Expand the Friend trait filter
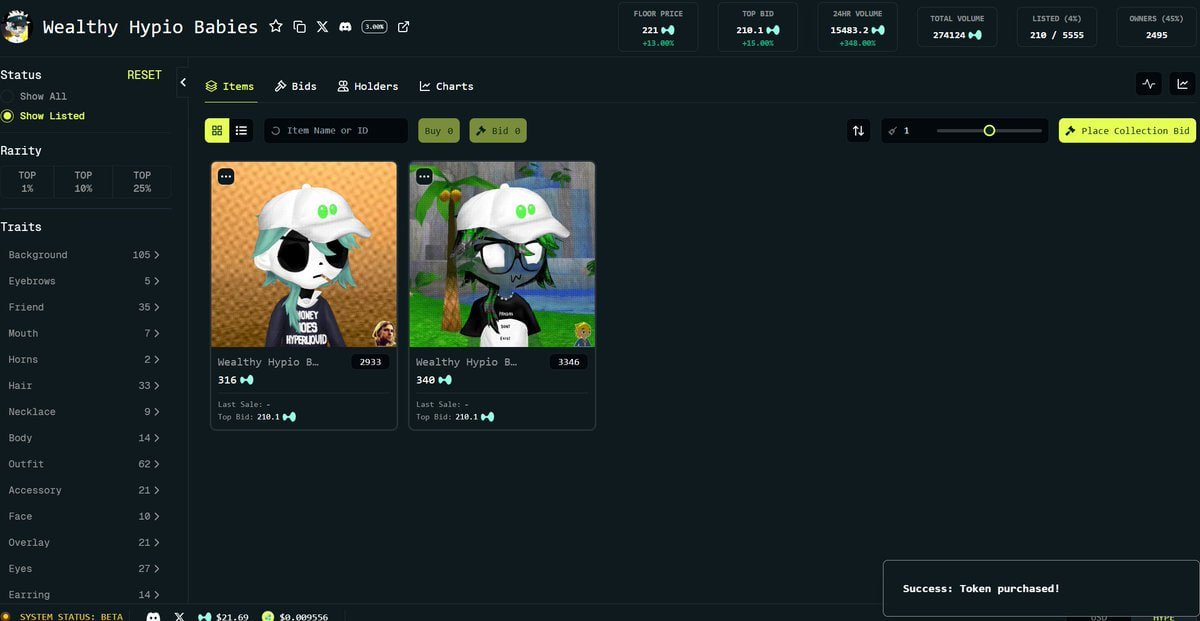Screen dimensions: 1200x621 tap(84, 307)
